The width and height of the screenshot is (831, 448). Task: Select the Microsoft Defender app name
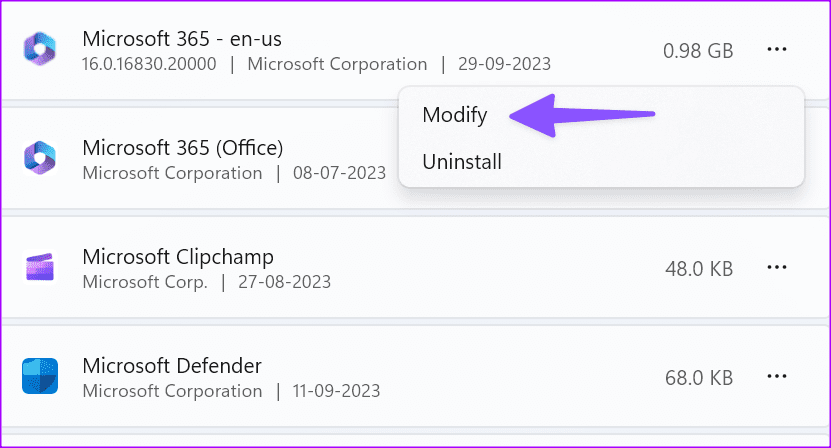[x=172, y=366]
